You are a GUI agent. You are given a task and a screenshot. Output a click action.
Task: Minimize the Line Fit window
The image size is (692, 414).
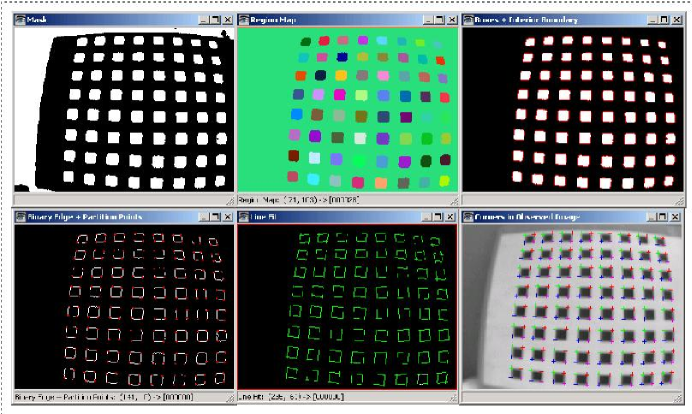(x=426, y=217)
